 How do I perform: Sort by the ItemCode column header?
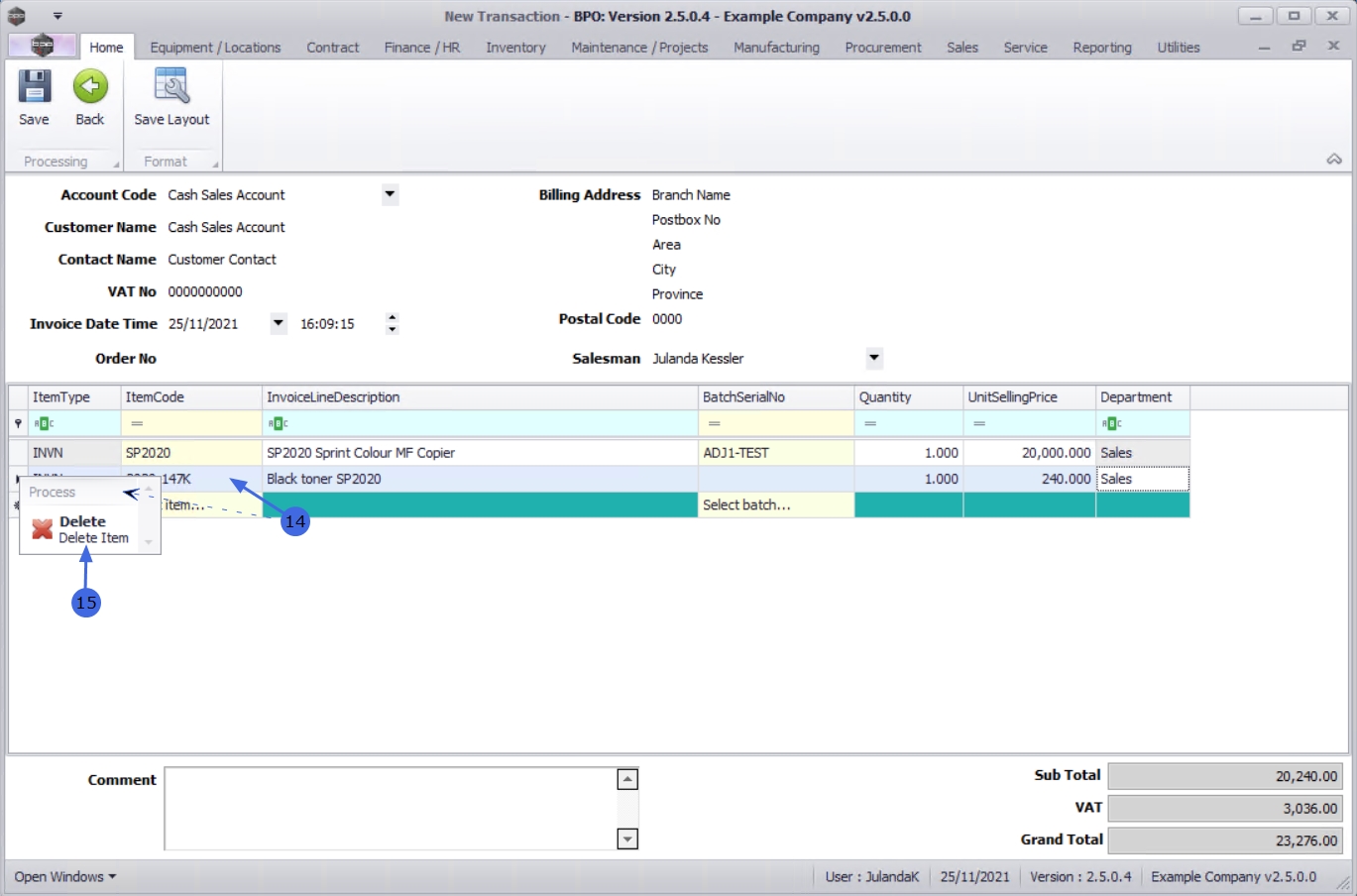coord(191,397)
